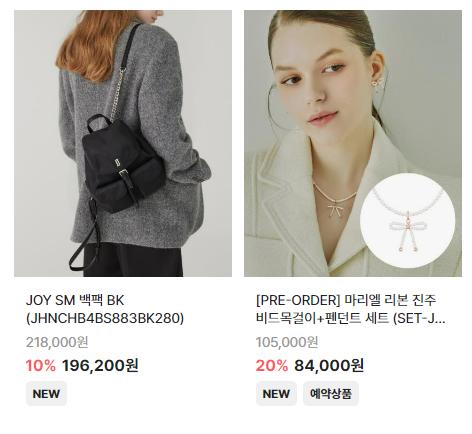
Task: Click the 비드목걸이+펜던트 세트 title line
Action: point(351,318)
